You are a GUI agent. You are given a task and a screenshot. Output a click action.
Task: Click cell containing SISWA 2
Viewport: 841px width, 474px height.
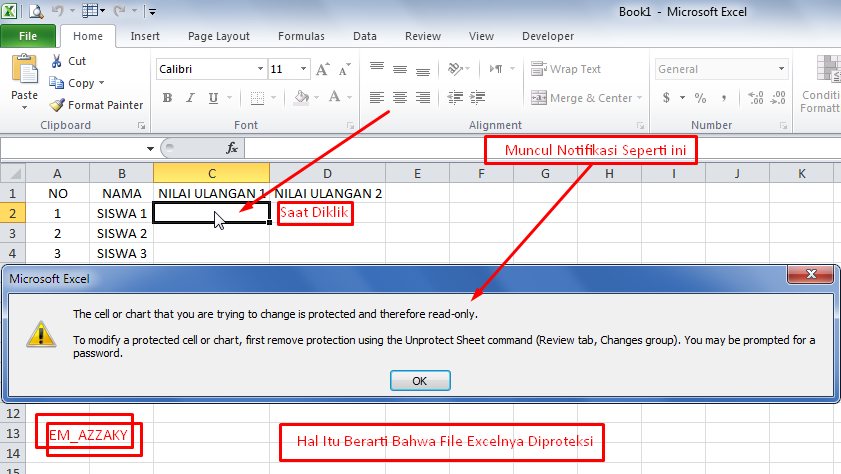click(122, 234)
